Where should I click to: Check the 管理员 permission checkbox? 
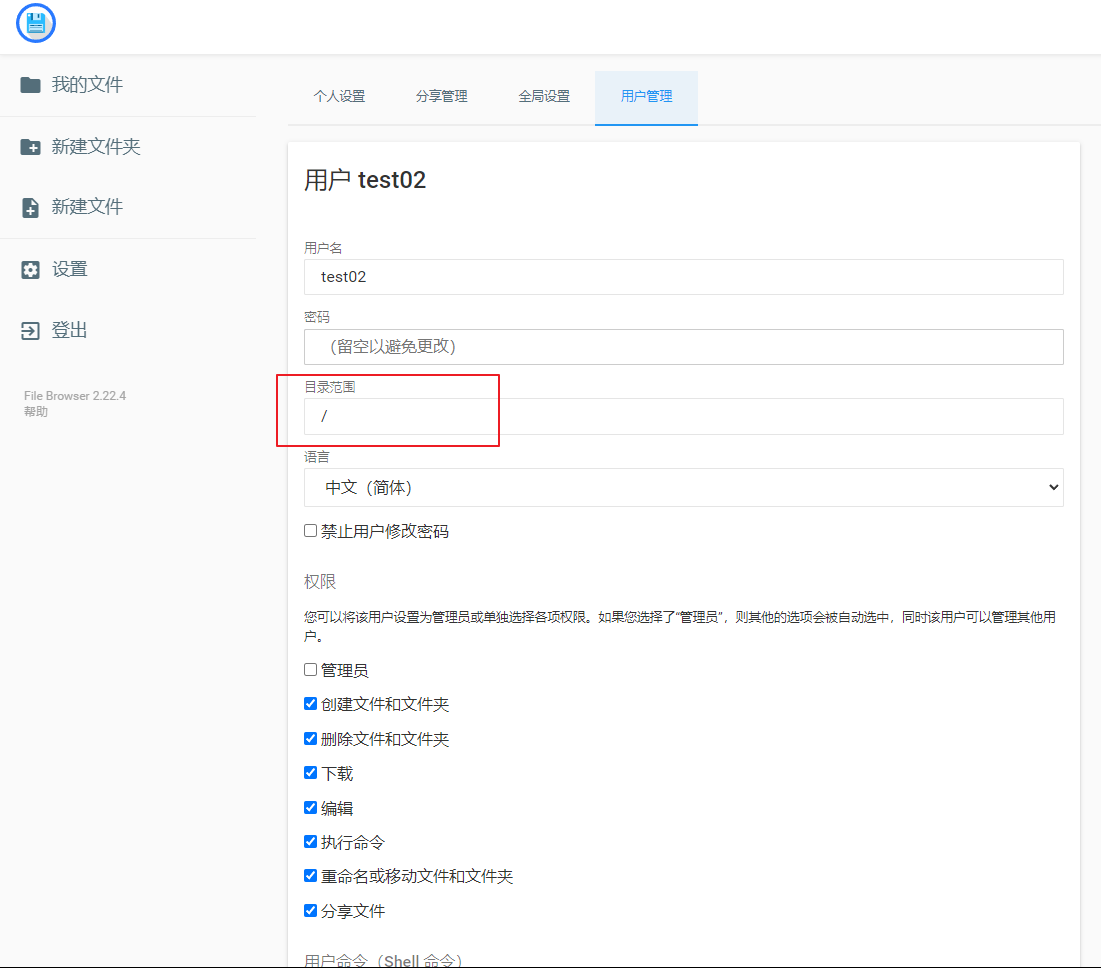pos(310,668)
